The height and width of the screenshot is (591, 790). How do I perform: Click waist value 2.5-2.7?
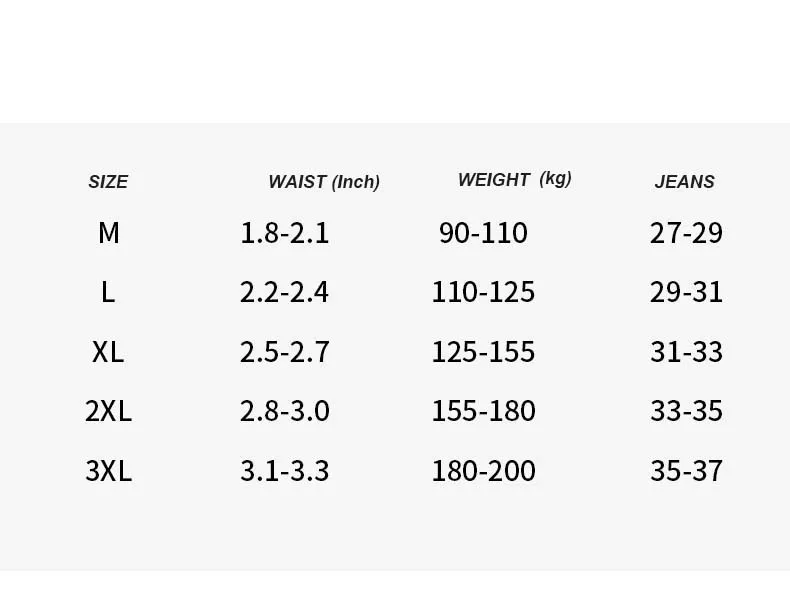(x=285, y=352)
